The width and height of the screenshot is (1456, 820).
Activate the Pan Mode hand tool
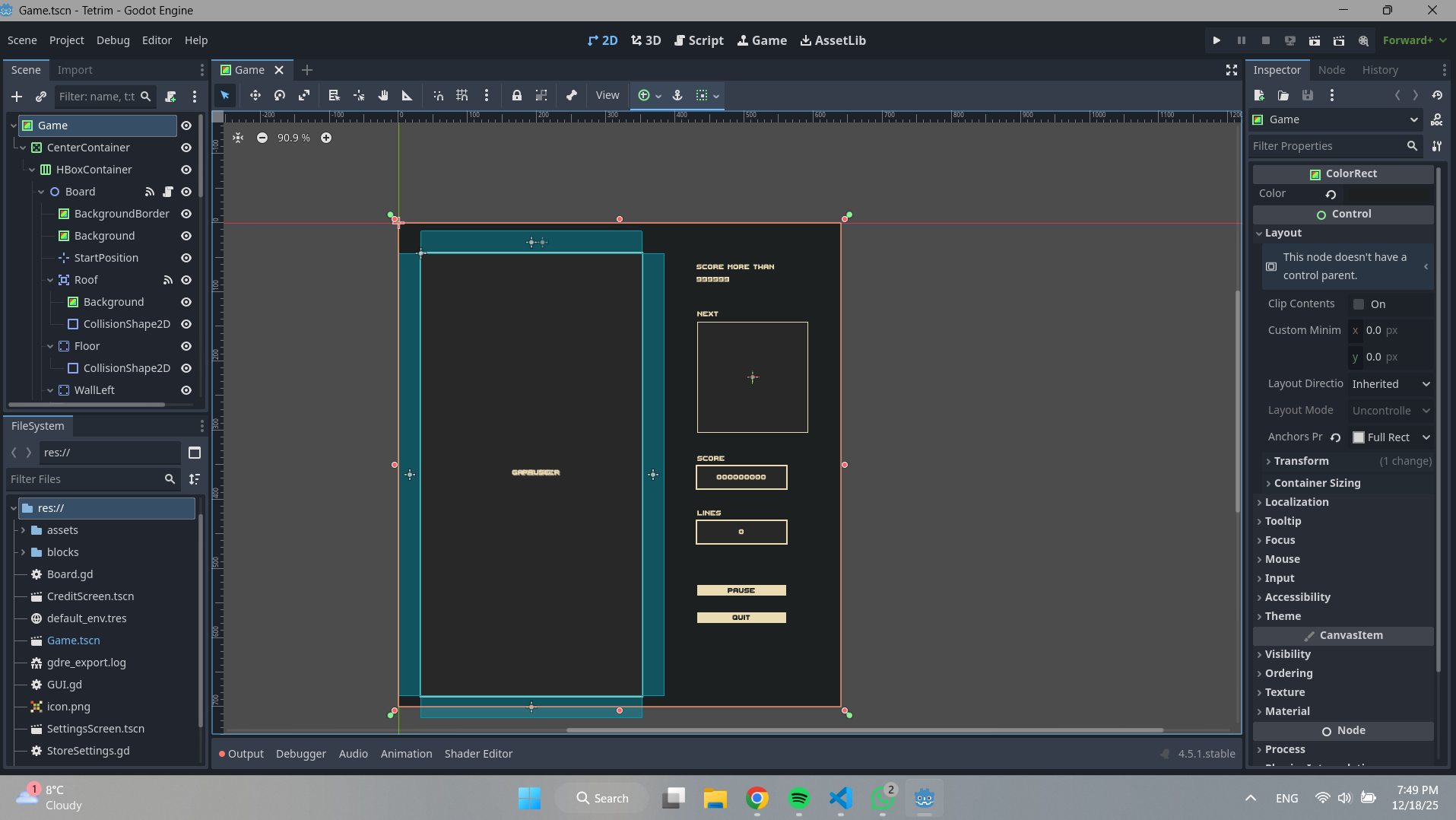pos(383,95)
